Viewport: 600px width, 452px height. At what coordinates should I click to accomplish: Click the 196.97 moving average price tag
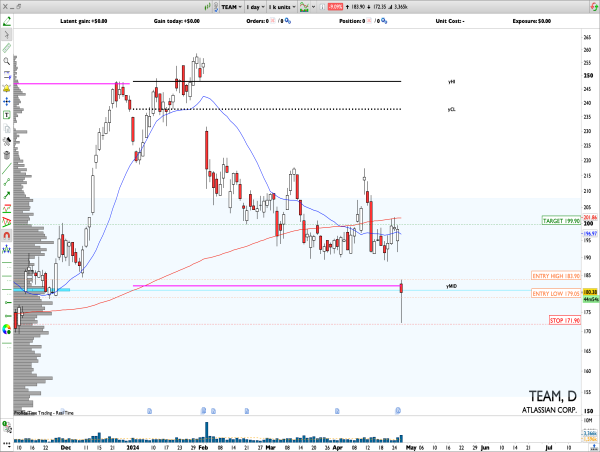tap(590, 233)
